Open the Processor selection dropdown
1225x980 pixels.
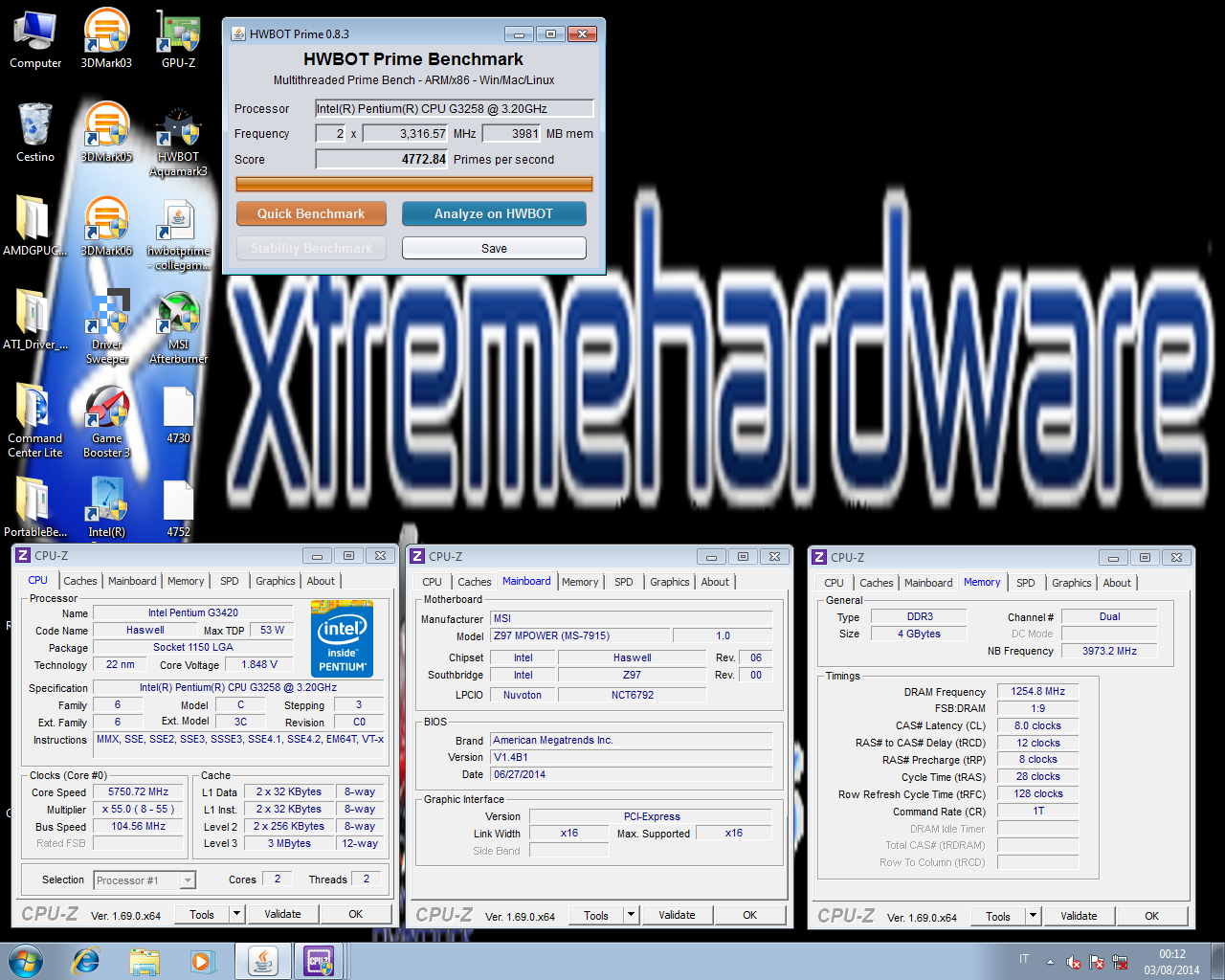(145, 880)
